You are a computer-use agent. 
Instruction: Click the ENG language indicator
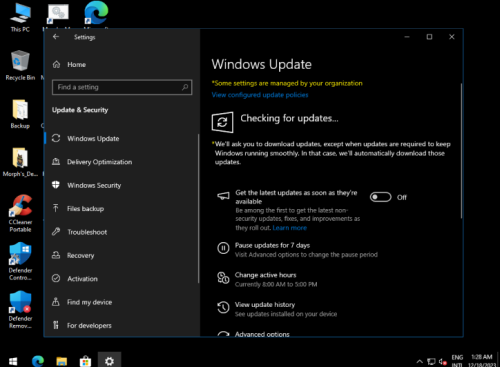click(457, 361)
